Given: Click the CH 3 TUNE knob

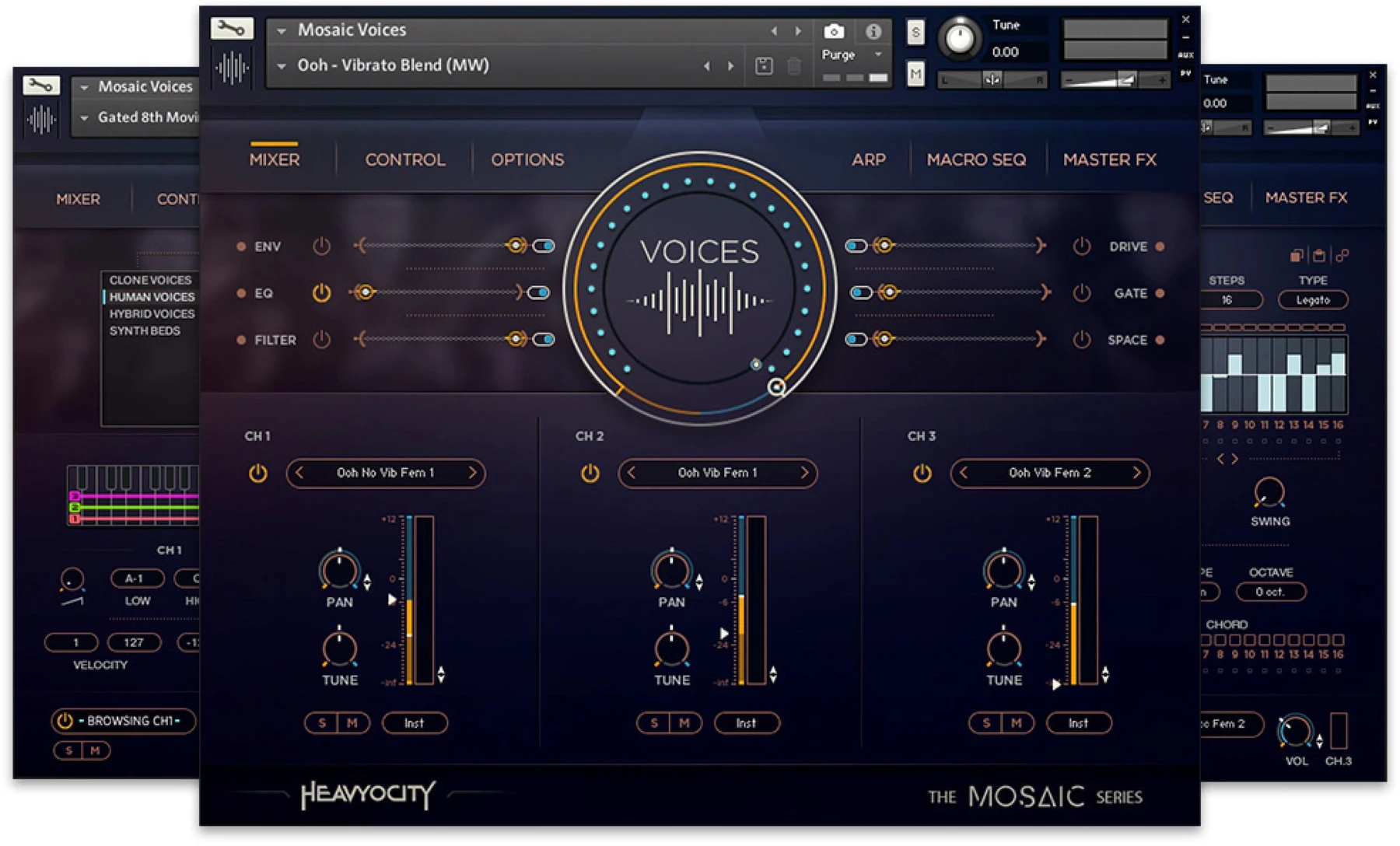Looking at the screenshot, I should pyautogui.click(x=1003, y=649).
